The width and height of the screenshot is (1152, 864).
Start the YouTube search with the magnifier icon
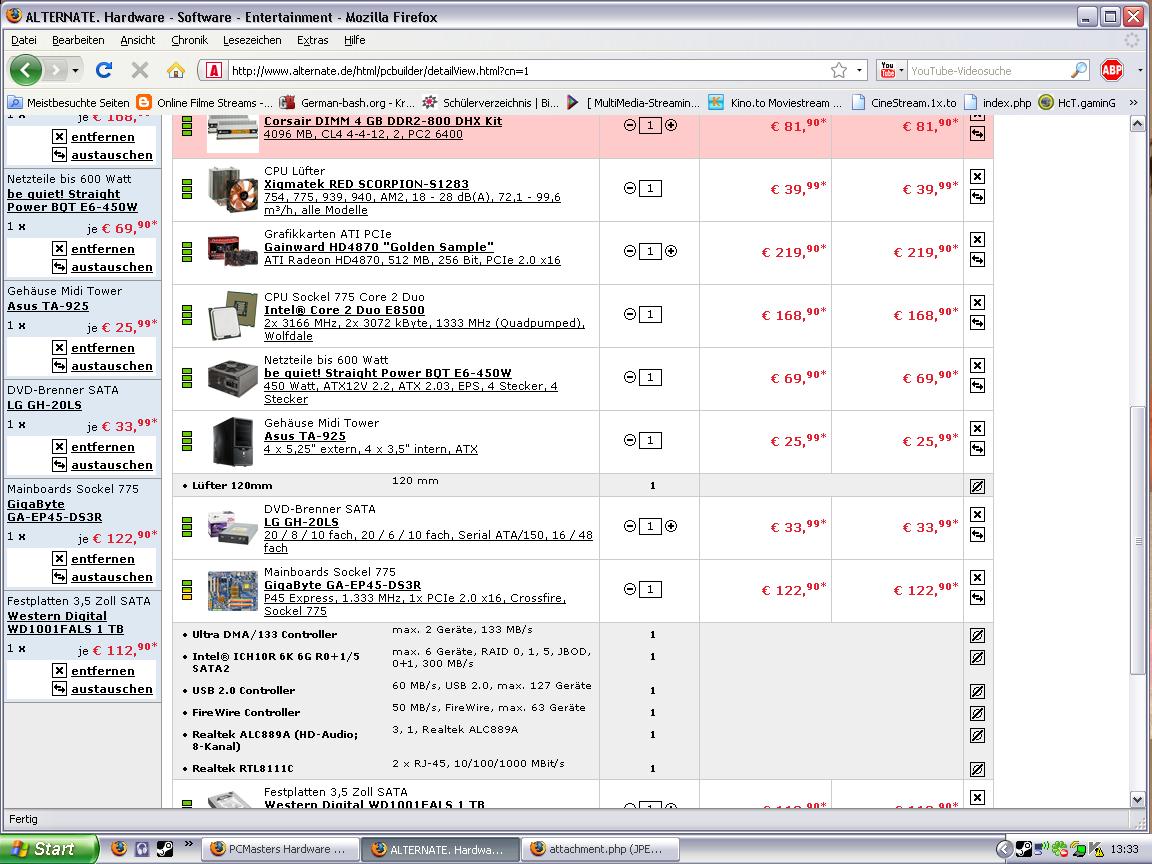(x=1079, y=71)
